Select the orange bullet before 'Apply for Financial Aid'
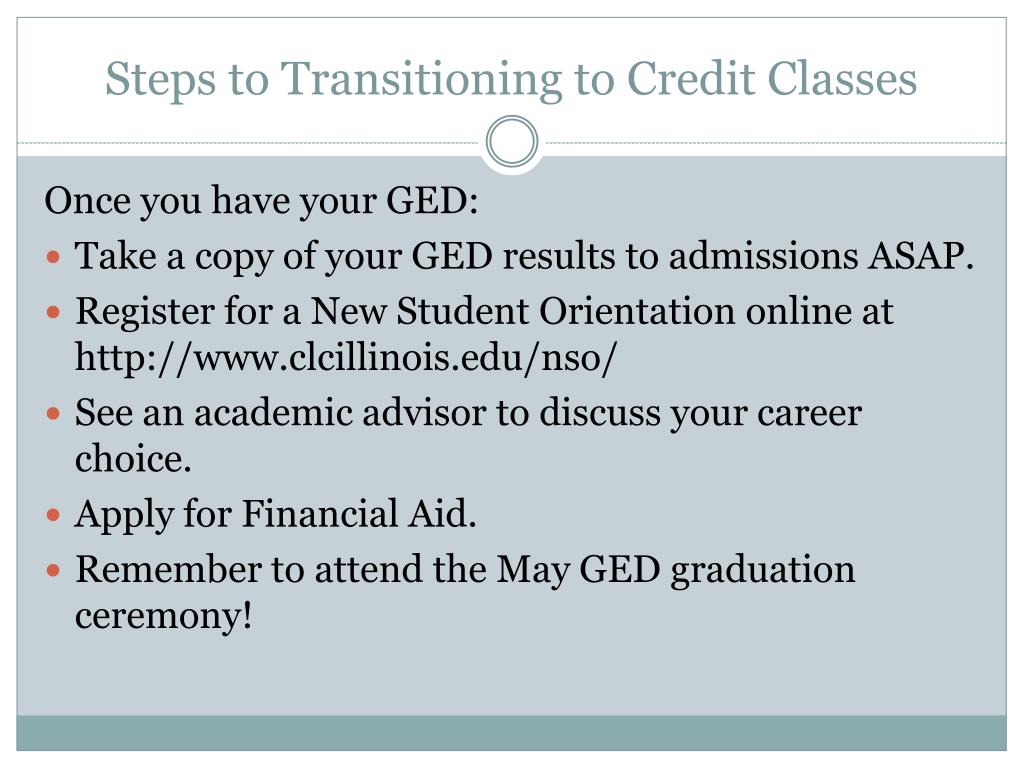Image resolution: width=1024 pixels, height=768 pixels. [54, 515]
